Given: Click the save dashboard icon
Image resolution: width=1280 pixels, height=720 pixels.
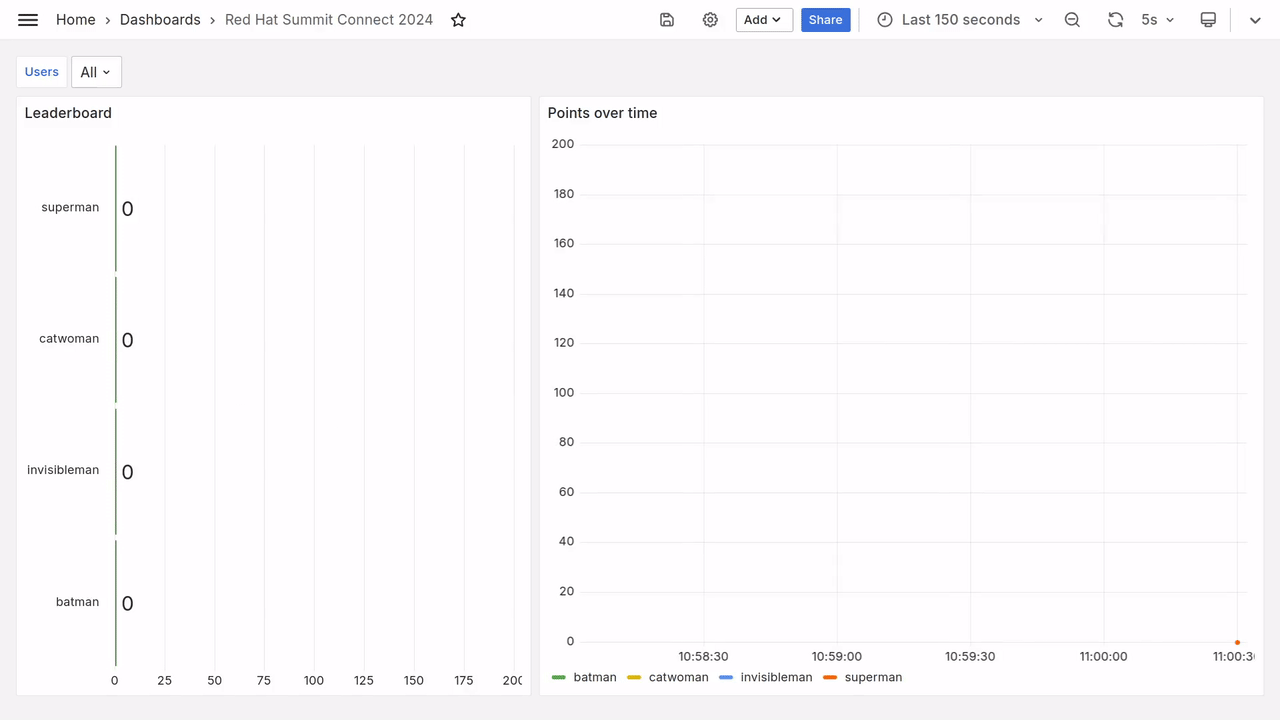Looking at the screenshot, I should [x=667, y=20].
